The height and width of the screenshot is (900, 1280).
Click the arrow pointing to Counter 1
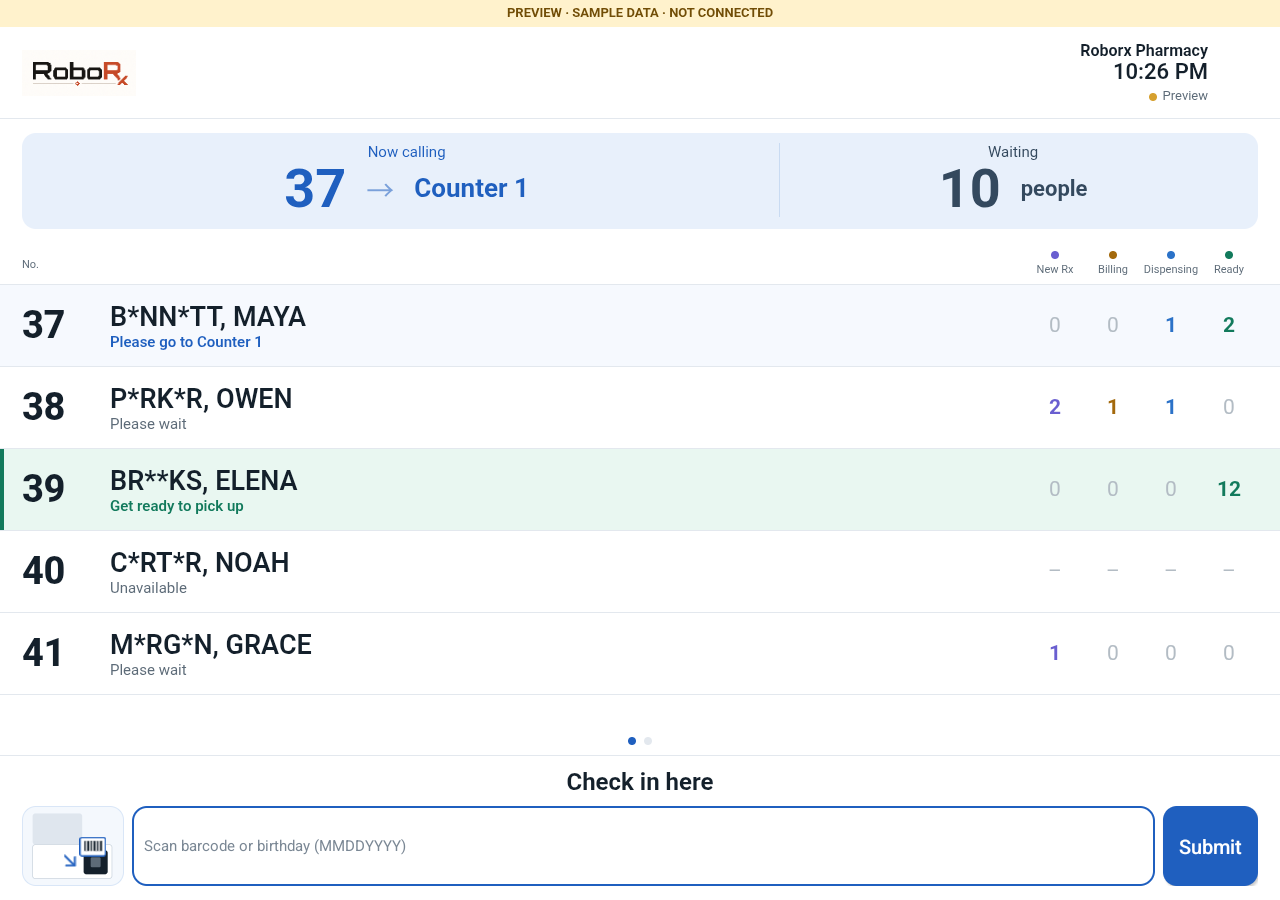pyautogui.click(x=380, y=189)
